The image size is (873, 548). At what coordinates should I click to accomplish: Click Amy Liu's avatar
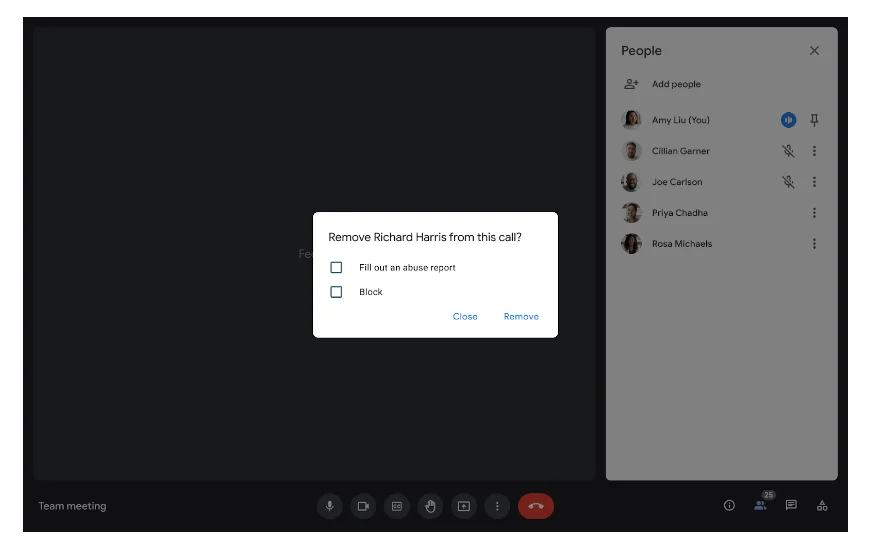point(631,120)
